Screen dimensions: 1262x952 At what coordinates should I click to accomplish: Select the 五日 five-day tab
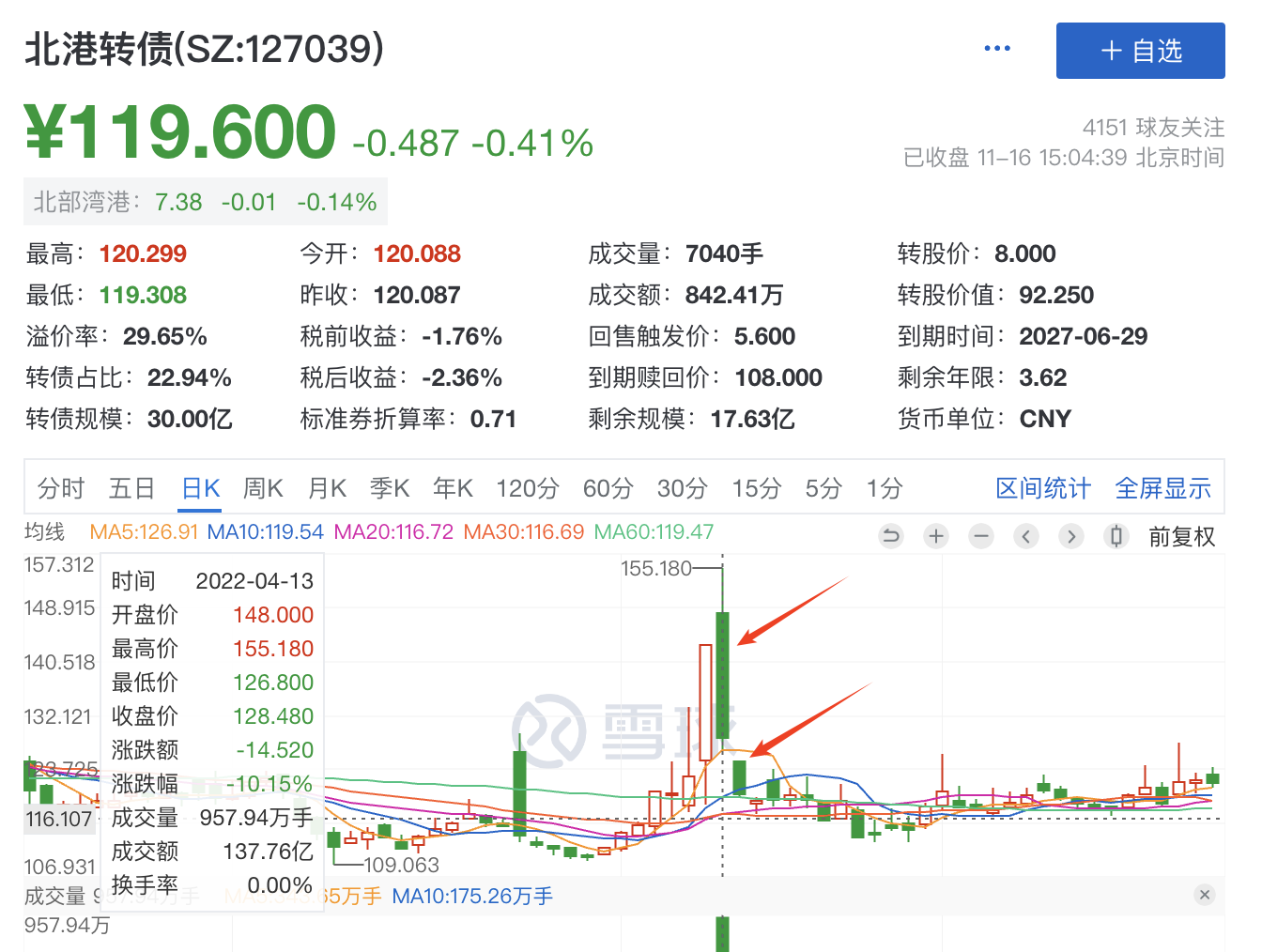pos(131,488)
